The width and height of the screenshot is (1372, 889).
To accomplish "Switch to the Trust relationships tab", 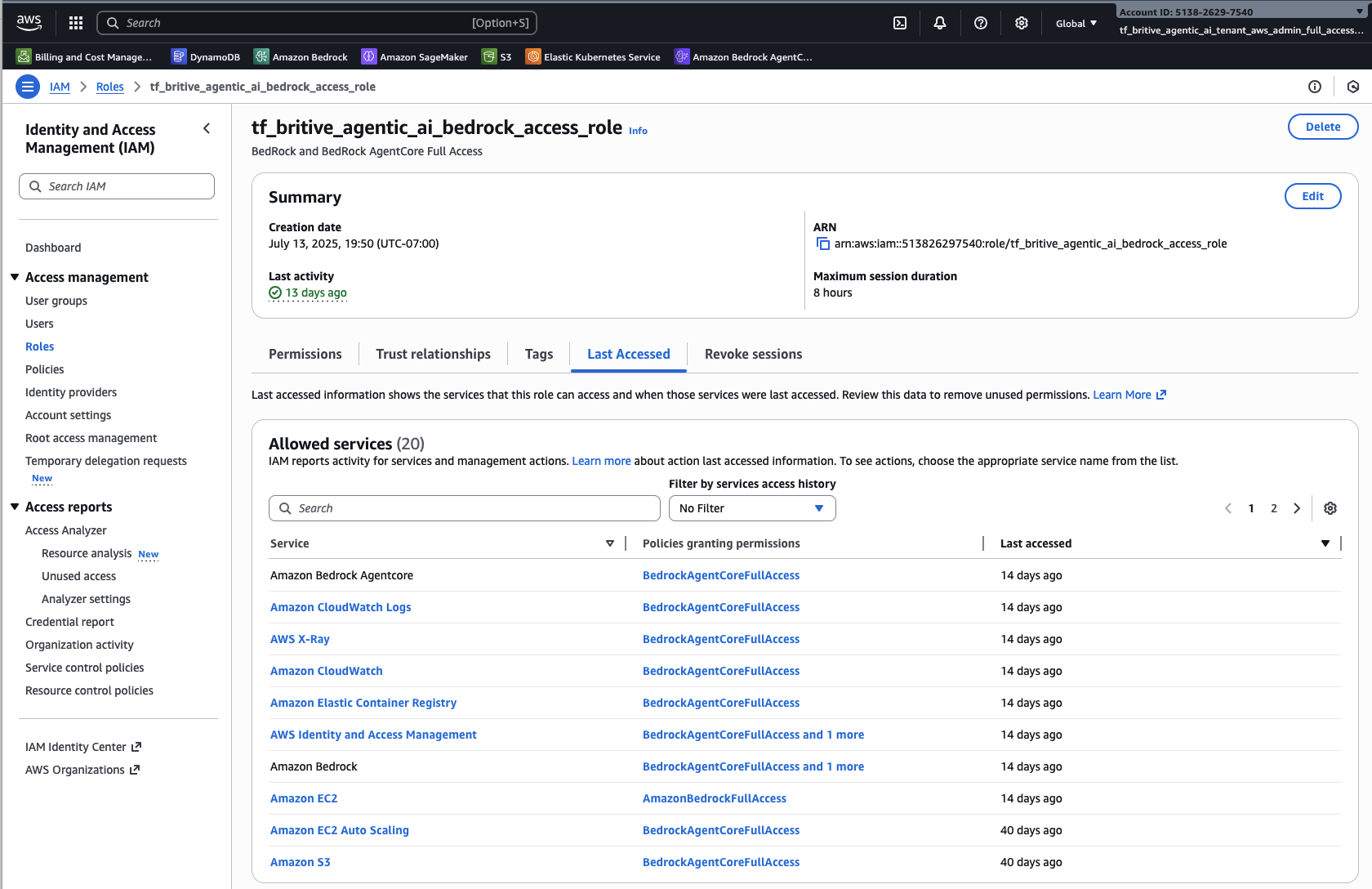I will click(433, 354).
